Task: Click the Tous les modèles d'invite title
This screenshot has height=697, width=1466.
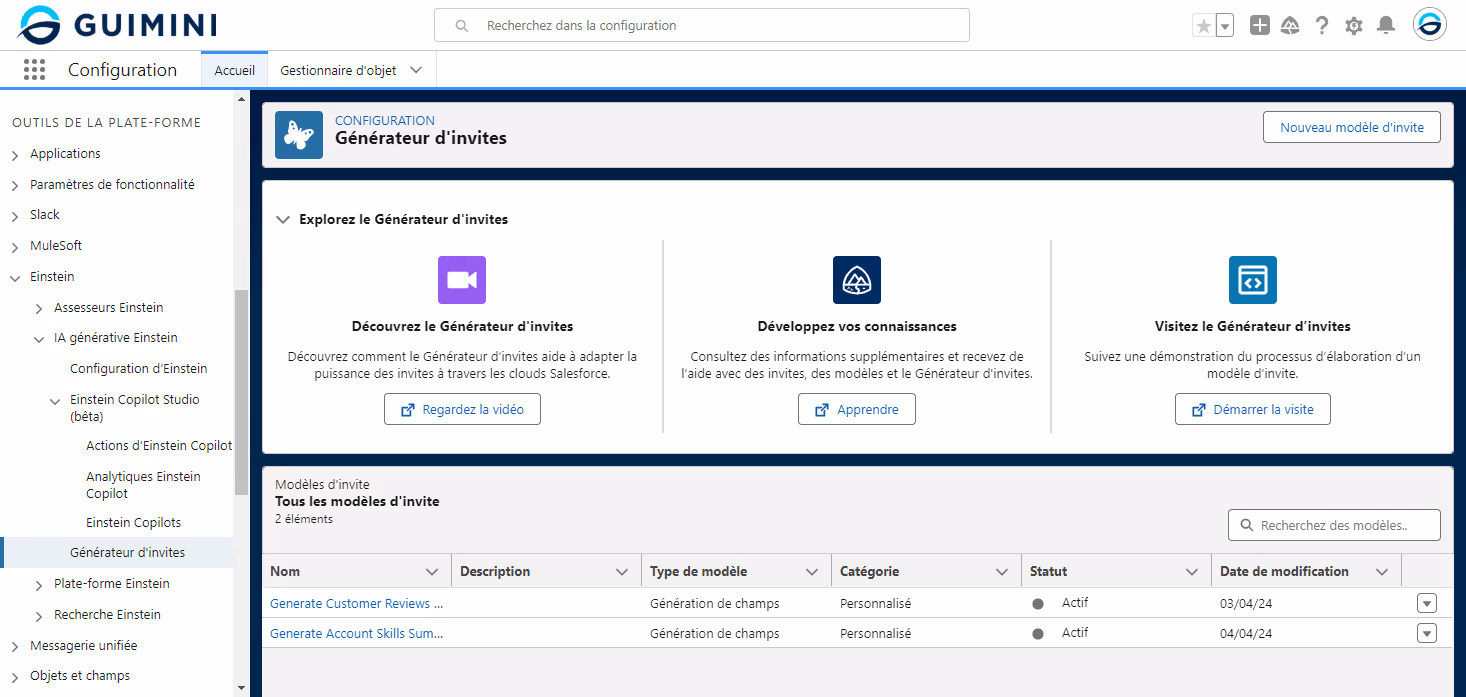Action: [x=357, y=501]
